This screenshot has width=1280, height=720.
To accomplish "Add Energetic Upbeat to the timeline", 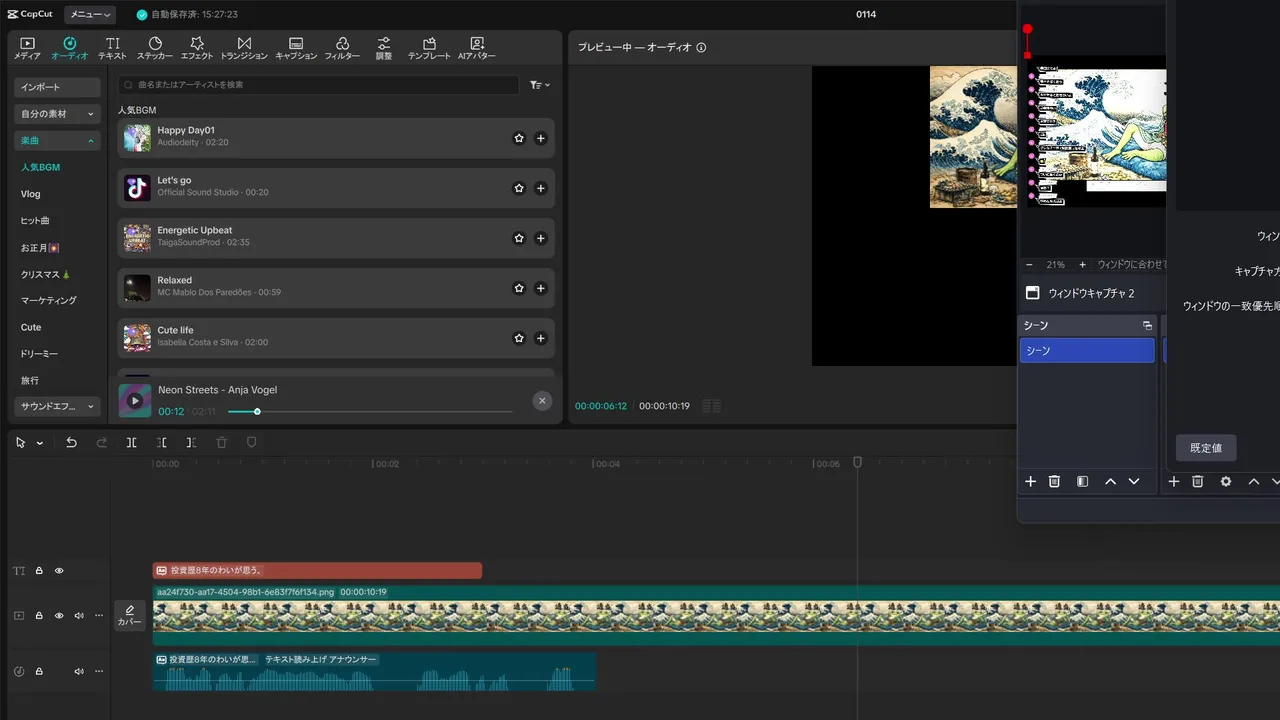I will click(541, 238).
